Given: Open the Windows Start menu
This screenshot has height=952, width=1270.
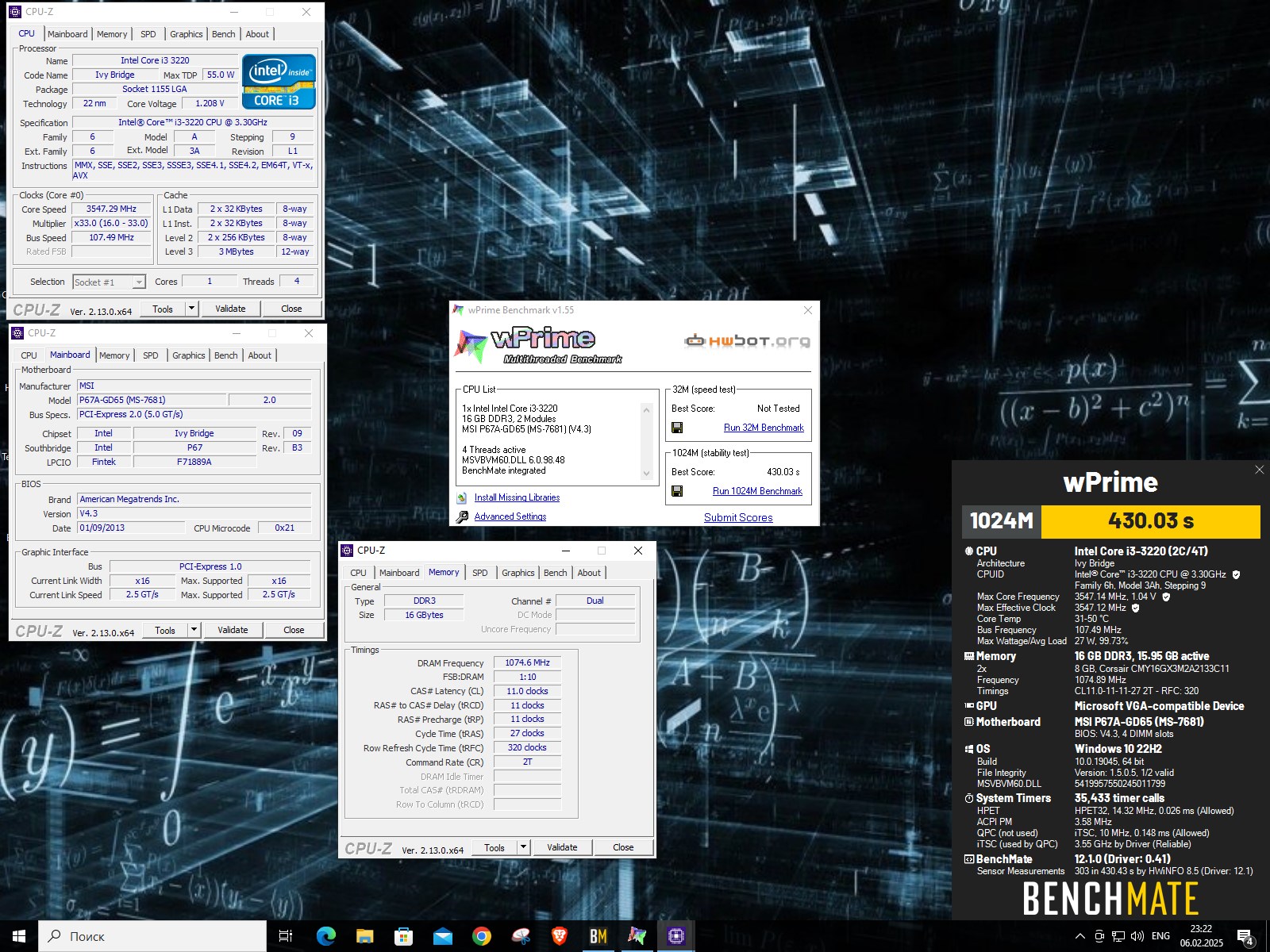Looking at the screenshot, I should pos(19,936).
